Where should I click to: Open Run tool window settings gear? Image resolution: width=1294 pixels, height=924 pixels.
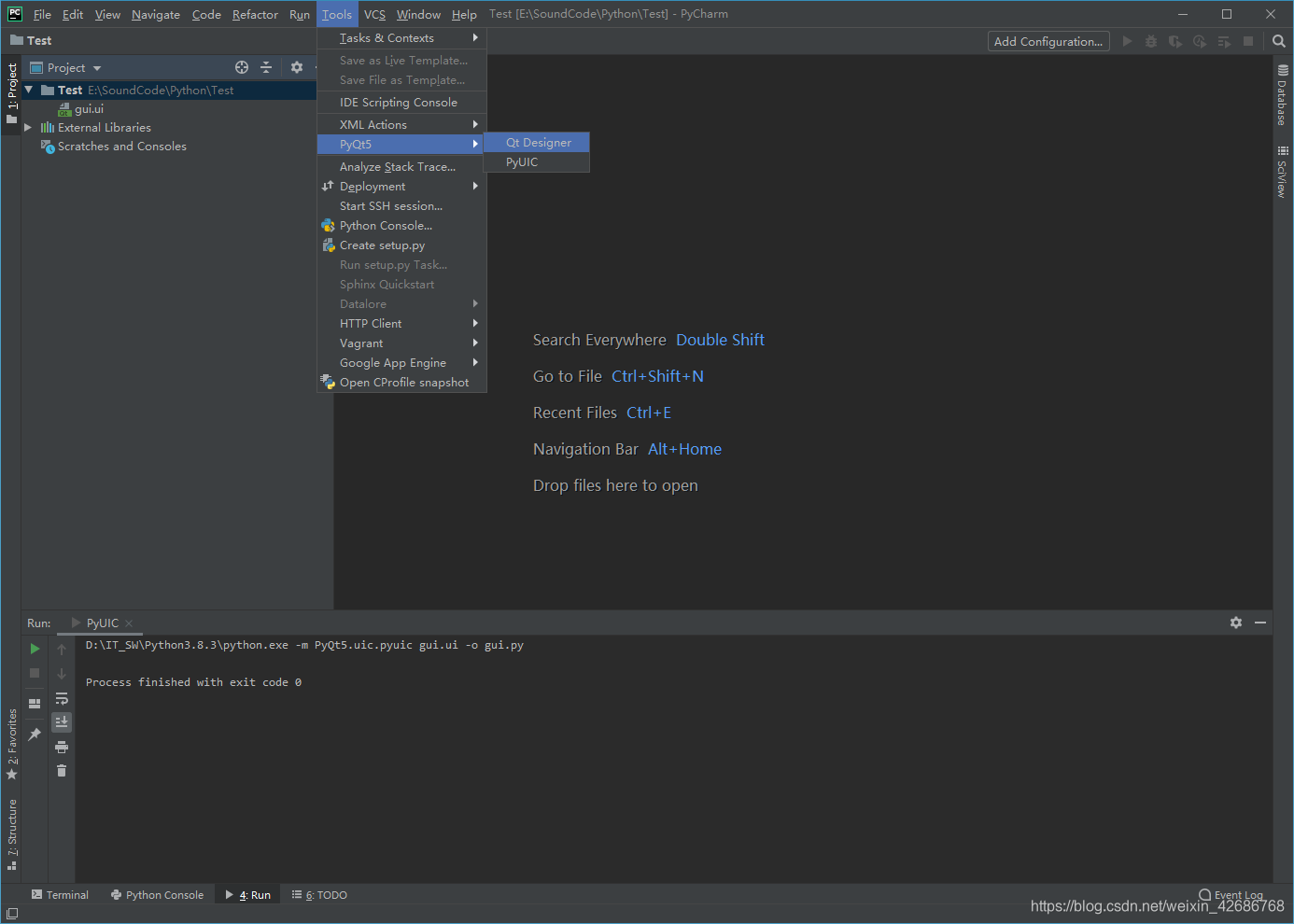pyautogui.click(x=1236, y=623)
